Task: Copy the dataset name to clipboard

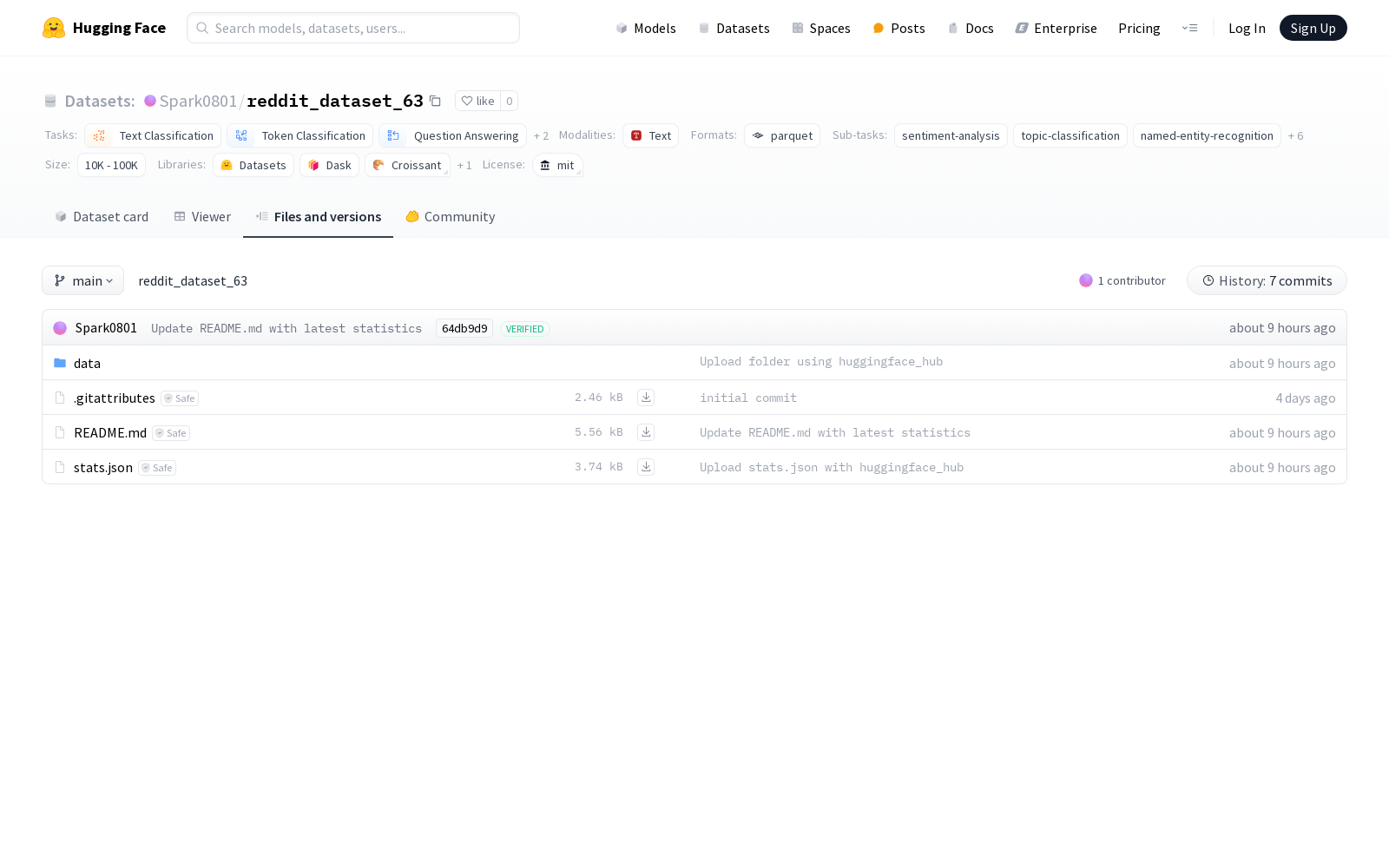Action: (x=435, y=101)
